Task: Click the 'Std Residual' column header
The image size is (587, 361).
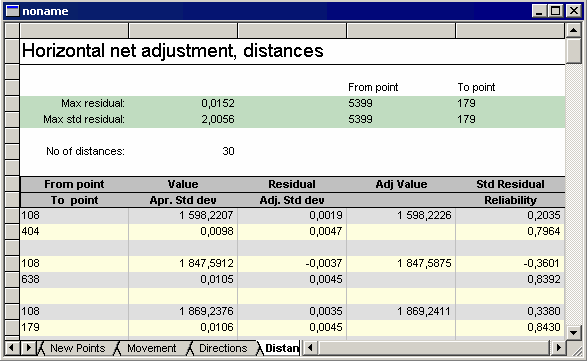Action: coord(510,184)
